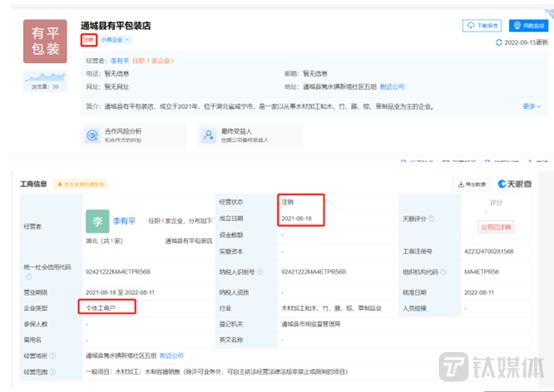
Task: Click the info icon under 统一社会信用代码
Action: coord(29,276)
